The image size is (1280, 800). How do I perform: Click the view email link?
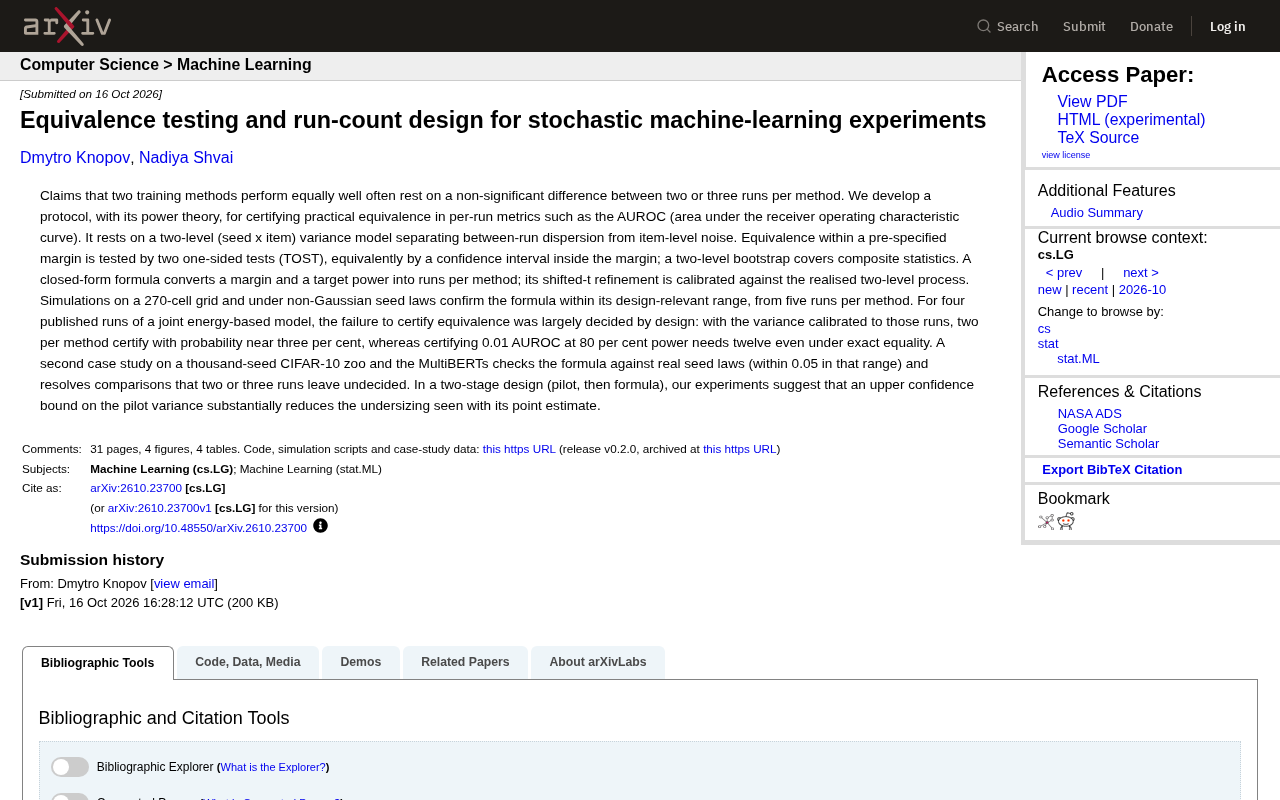pyautogui.click(x=184, y=584)
